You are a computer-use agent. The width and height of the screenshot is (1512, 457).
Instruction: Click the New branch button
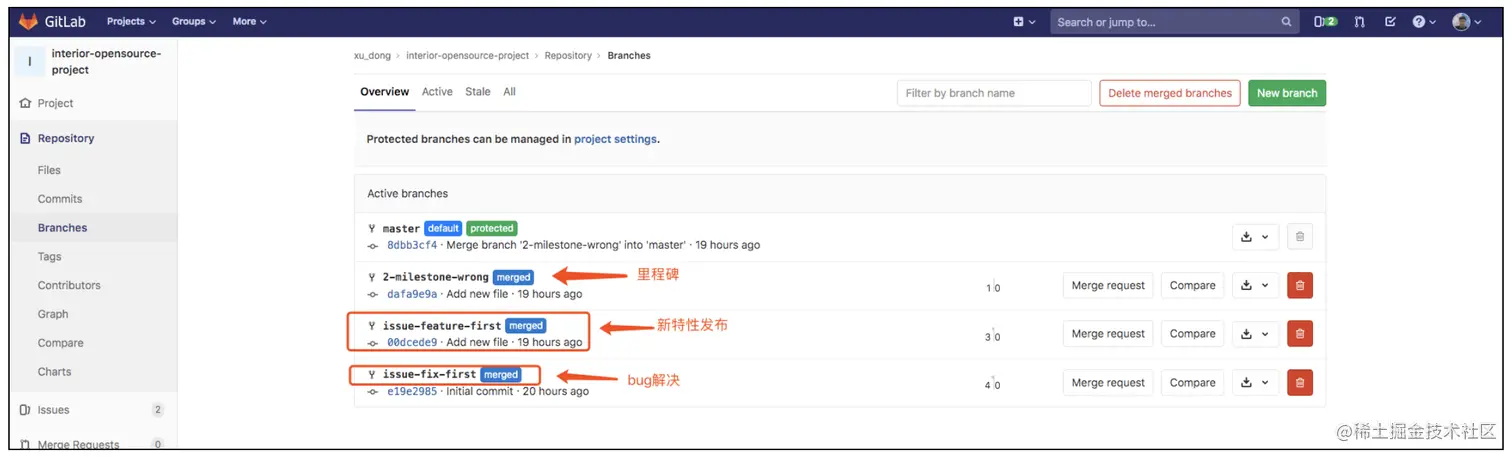click(1287, 93)
